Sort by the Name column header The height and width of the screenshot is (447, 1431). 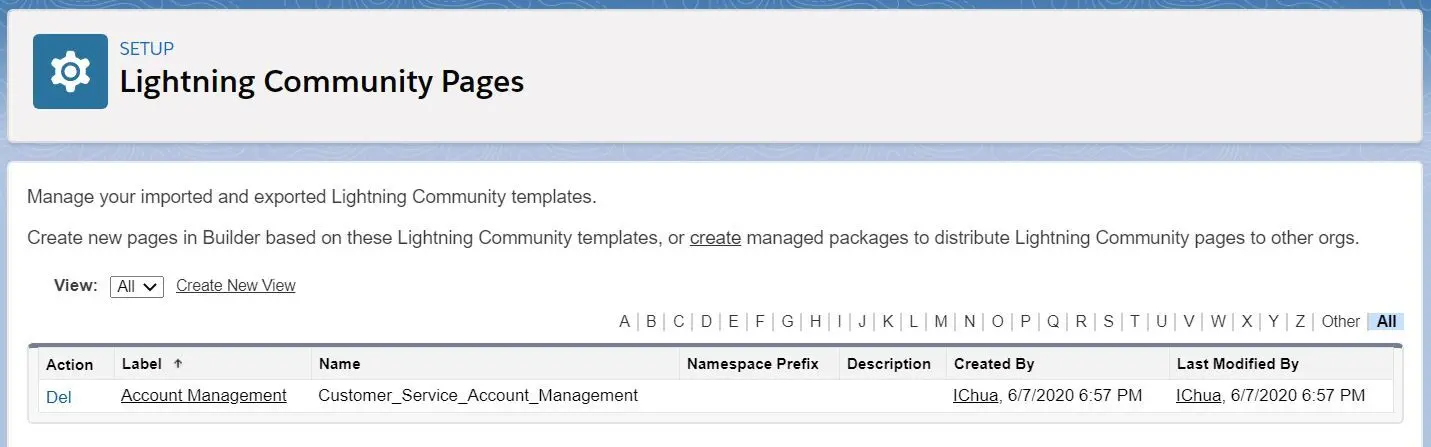[x=339, y=364]
